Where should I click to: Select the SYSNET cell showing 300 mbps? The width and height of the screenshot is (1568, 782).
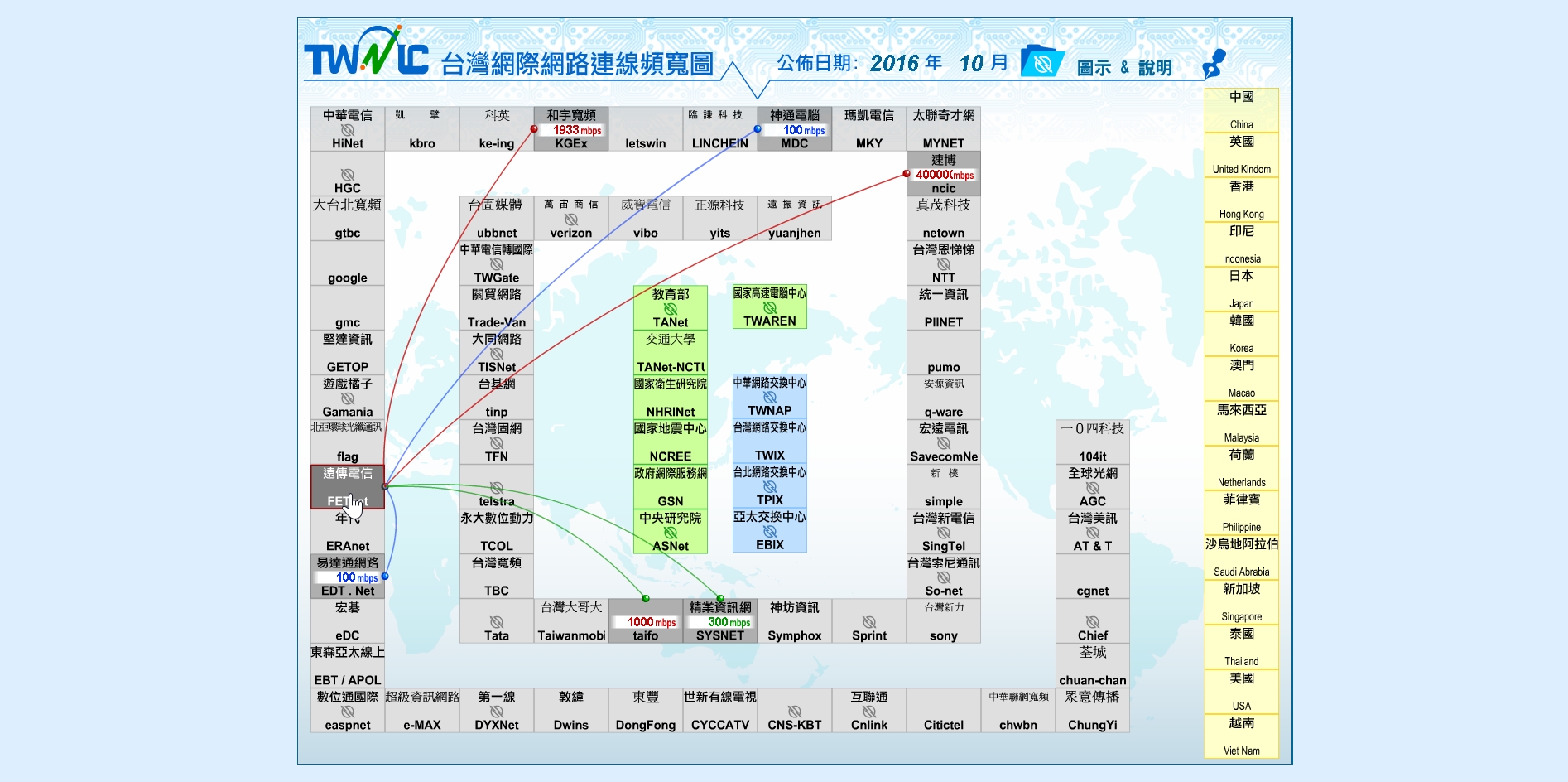720,621
